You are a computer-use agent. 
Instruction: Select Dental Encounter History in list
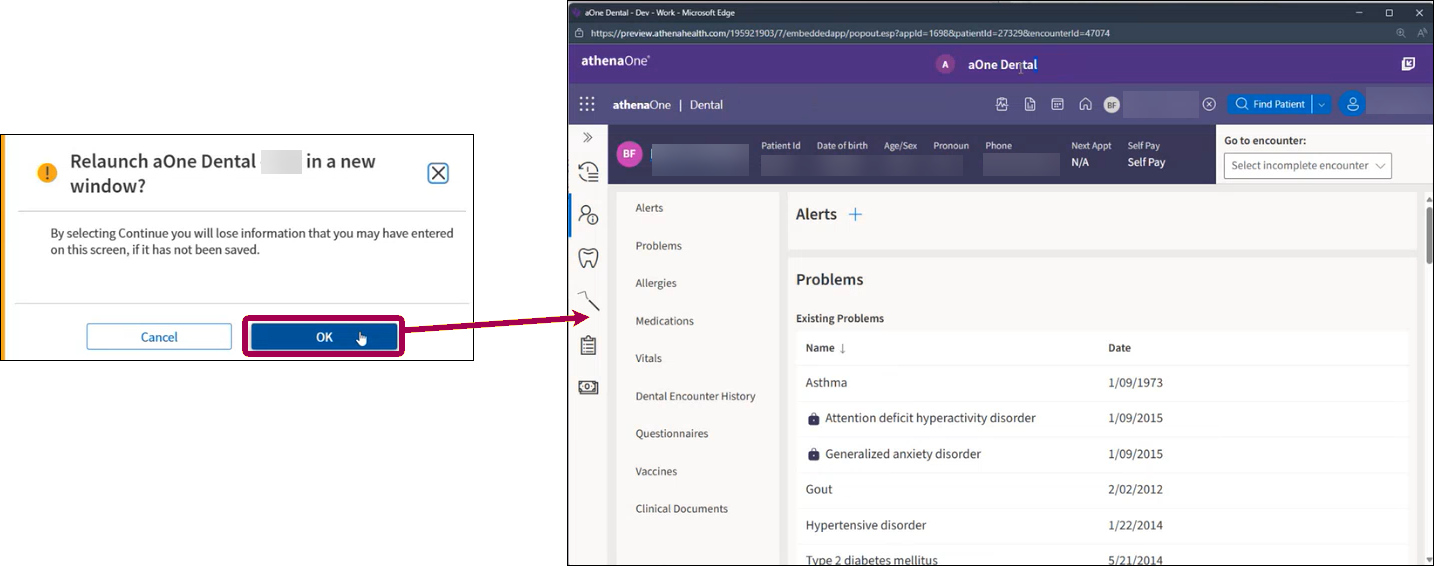(695, 396)
